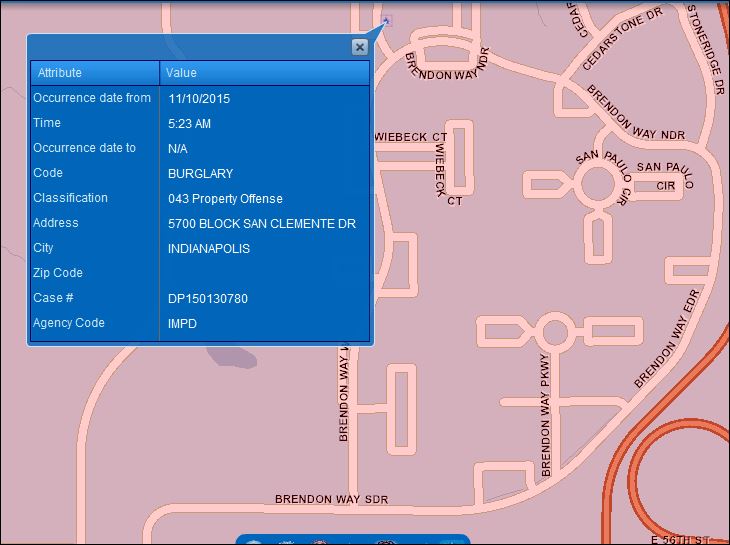Click the Brendon Way SDR street label
Viewport: 730px width, 545px height.
[x=331, y=499]
